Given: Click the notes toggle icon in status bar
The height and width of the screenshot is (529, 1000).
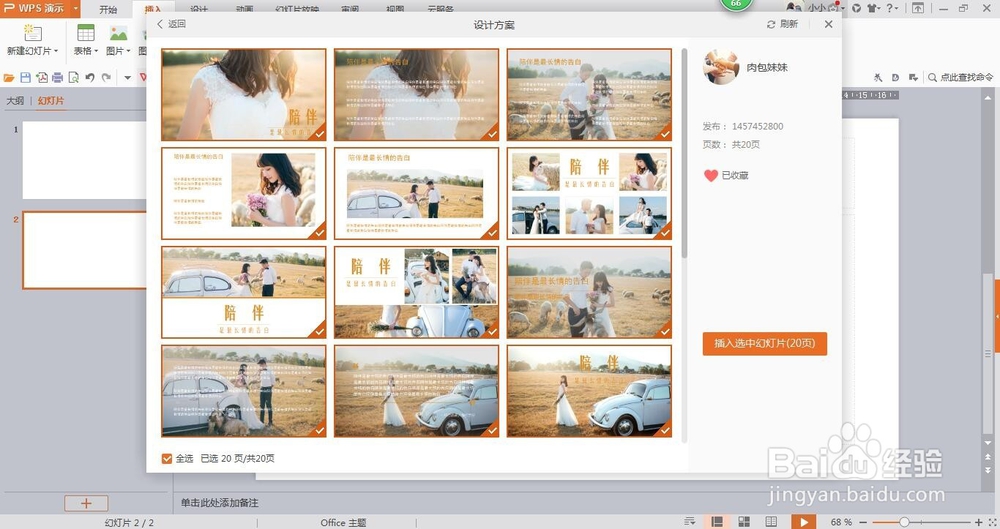Looking at the screenshot, I should point(689,521).
